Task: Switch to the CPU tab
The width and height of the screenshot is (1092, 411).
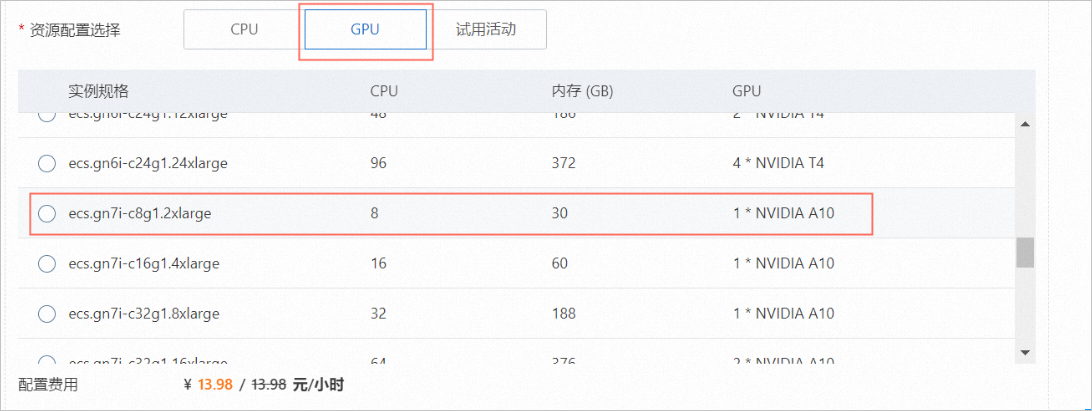Action: click(244, 30)
